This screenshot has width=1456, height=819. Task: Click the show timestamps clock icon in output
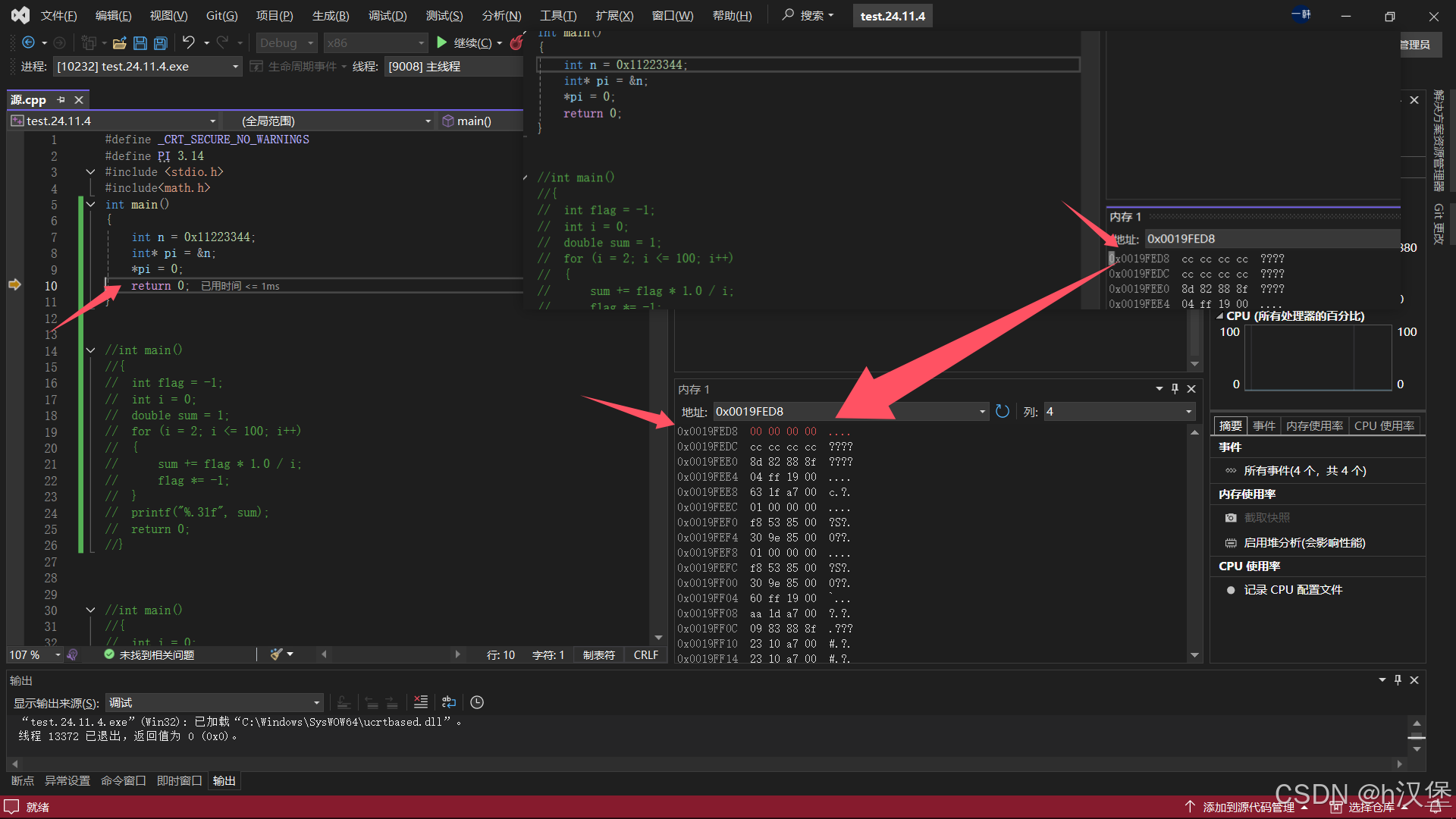477,702
